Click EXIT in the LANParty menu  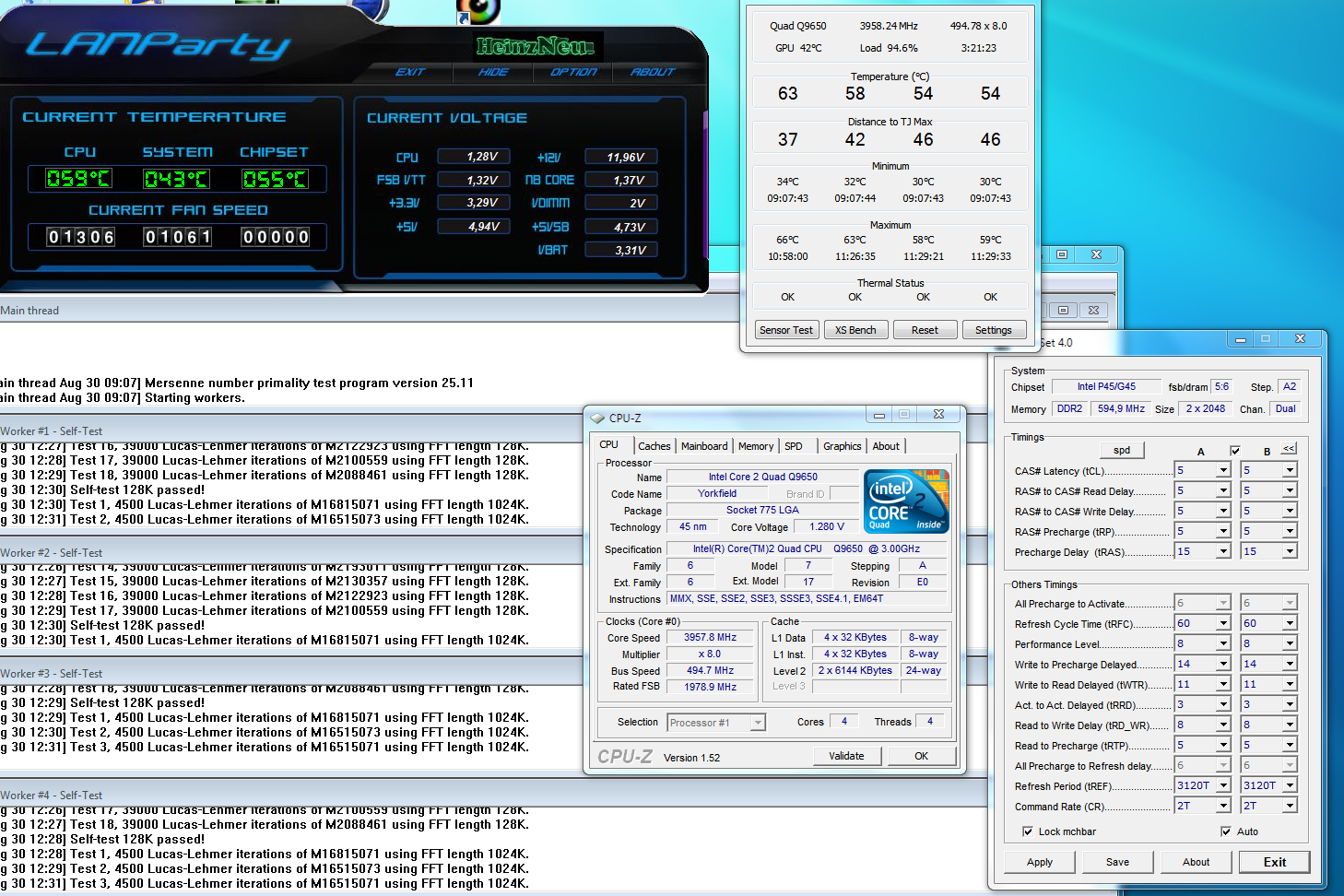click(x=410, y=72)
